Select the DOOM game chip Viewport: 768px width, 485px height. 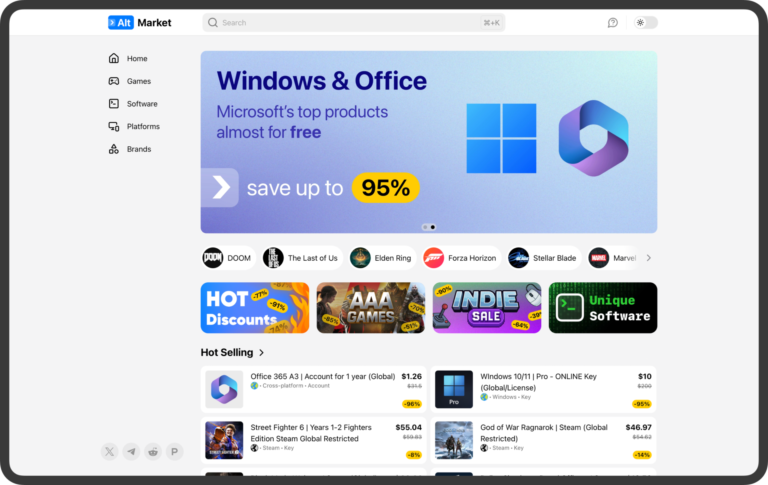coord(228,258)
